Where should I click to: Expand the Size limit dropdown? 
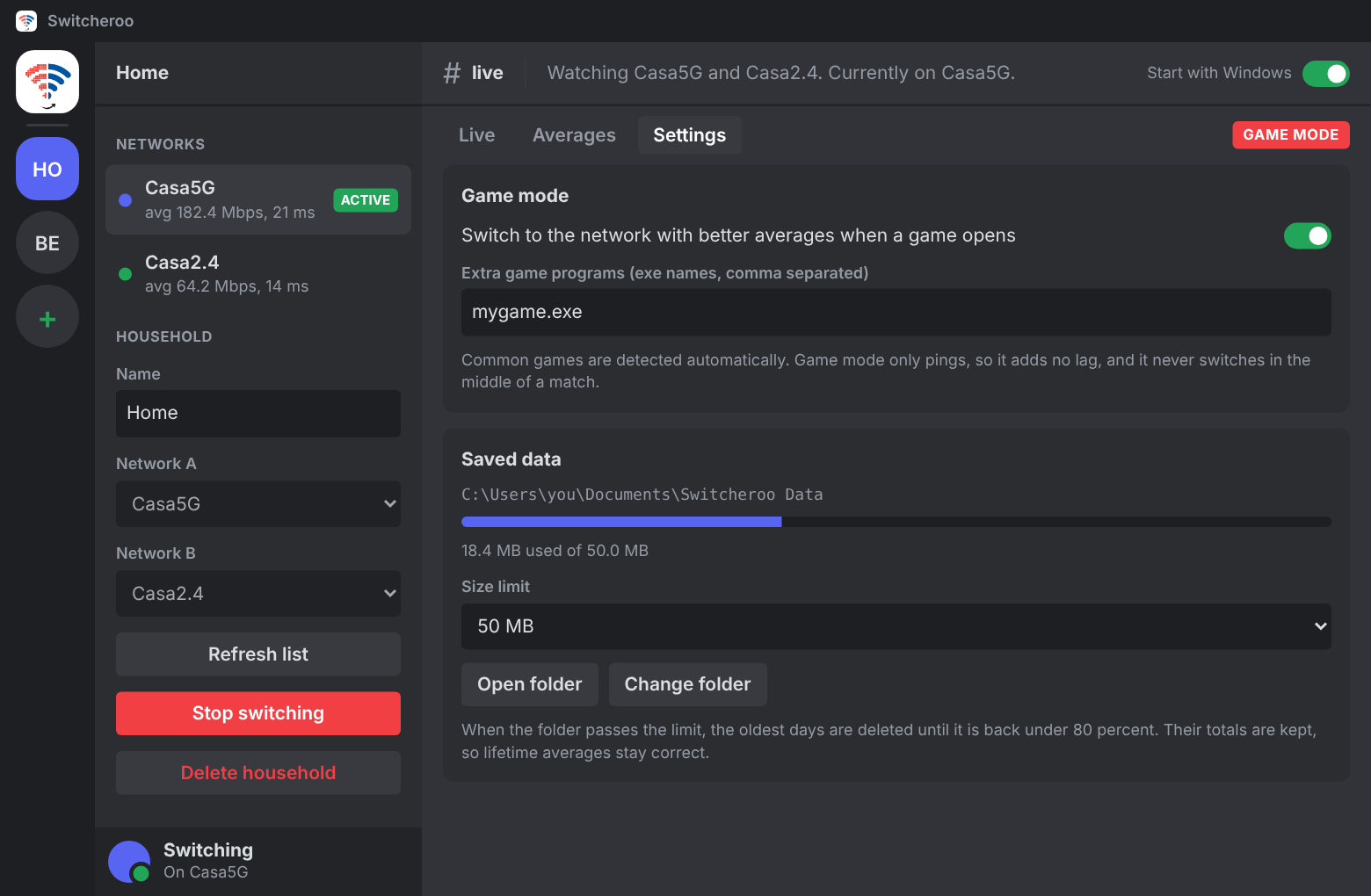(x=896, y=626)
